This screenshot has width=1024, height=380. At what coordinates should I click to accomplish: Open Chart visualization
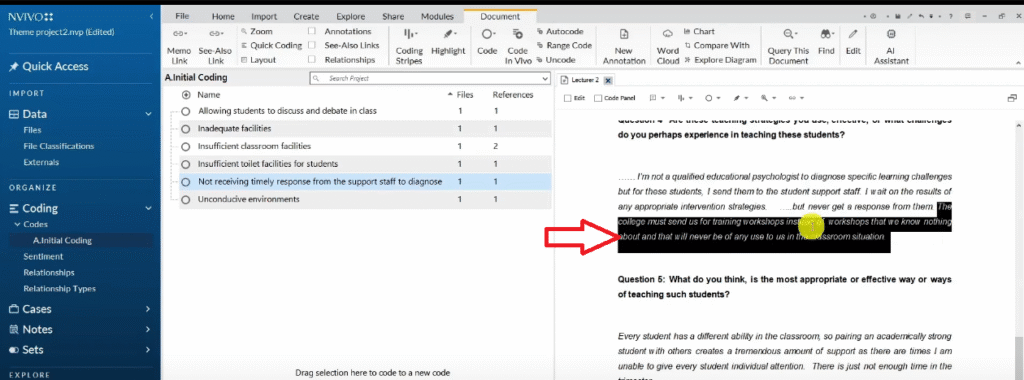click(x=699, y=31)
